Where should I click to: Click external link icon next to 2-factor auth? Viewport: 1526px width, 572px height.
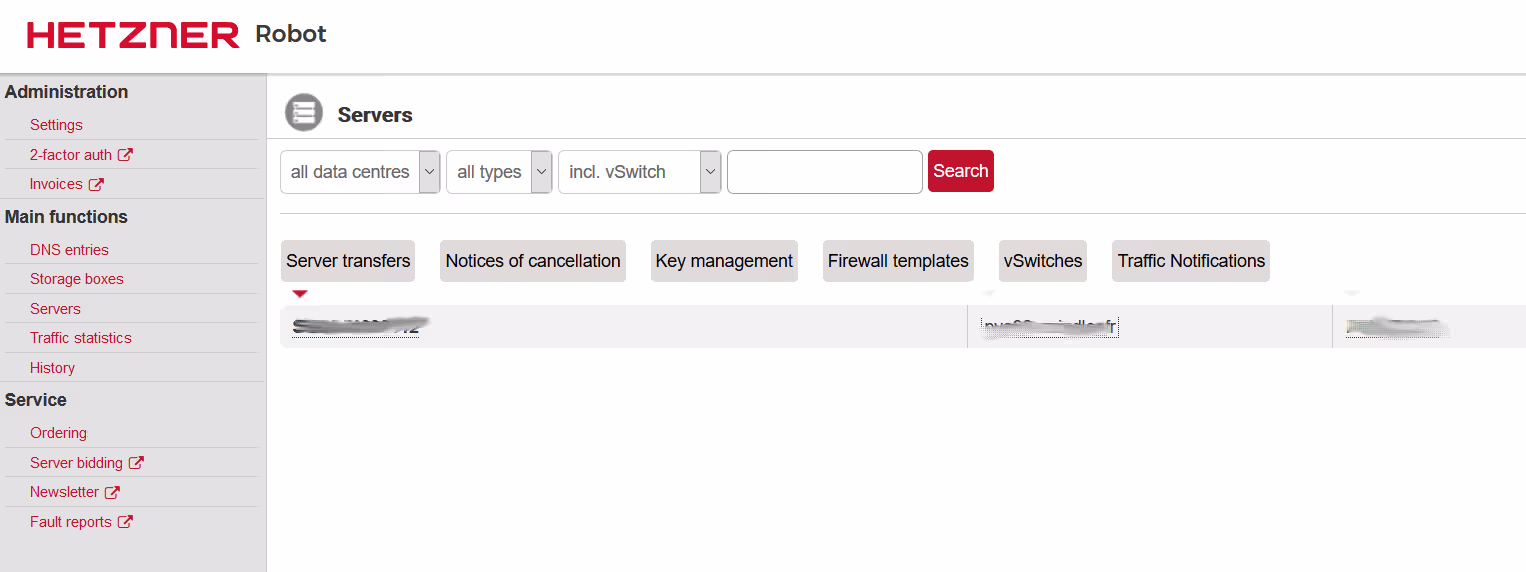125,155
